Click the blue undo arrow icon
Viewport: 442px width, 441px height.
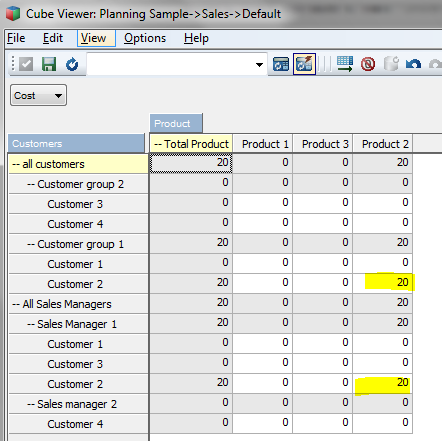[x=413, y=64]
